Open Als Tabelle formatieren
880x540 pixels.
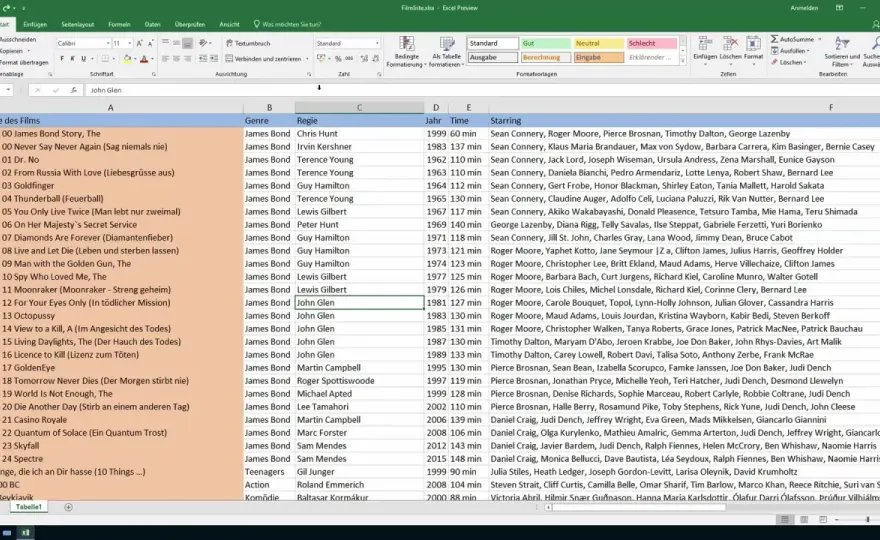click(x=447, y=52)
